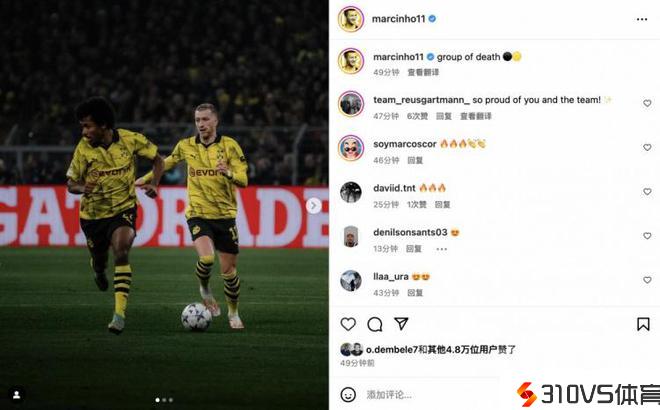The height and width of the screenshot is (410, 660).
Task: Reply to llaa_ura's comment
Action: 415,293
